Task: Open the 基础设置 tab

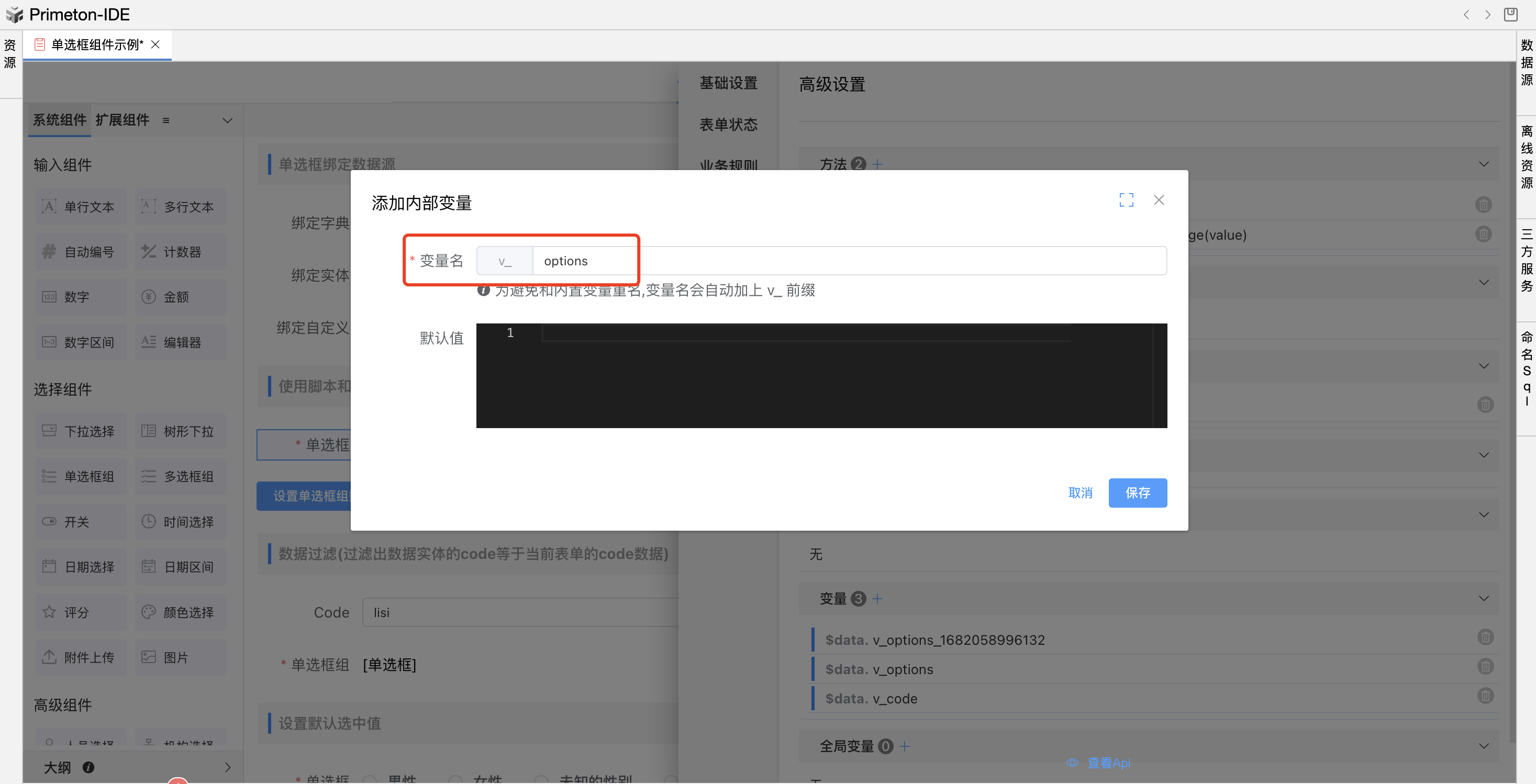Action: [x=728, y=83]
